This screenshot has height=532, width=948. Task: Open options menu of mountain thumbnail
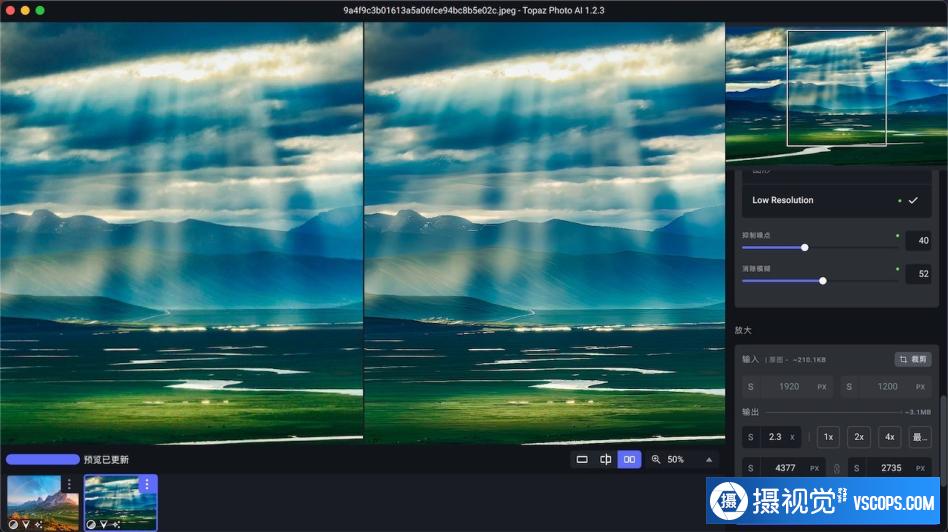(x=69, y=484)
